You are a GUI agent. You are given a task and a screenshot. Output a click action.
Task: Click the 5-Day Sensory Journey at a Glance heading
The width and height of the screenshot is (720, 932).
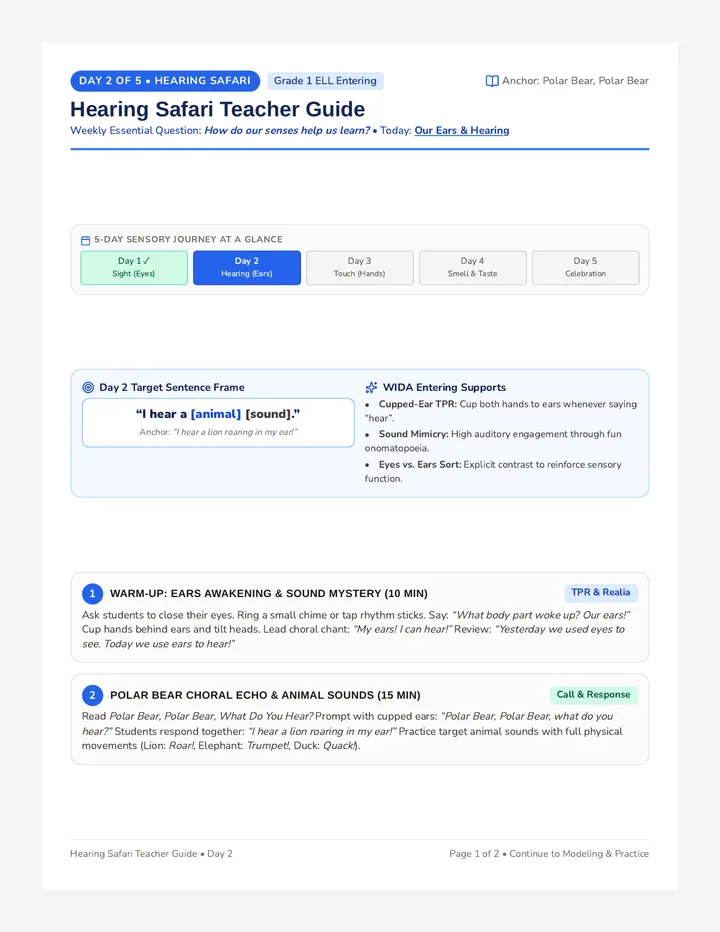[188, 240]
